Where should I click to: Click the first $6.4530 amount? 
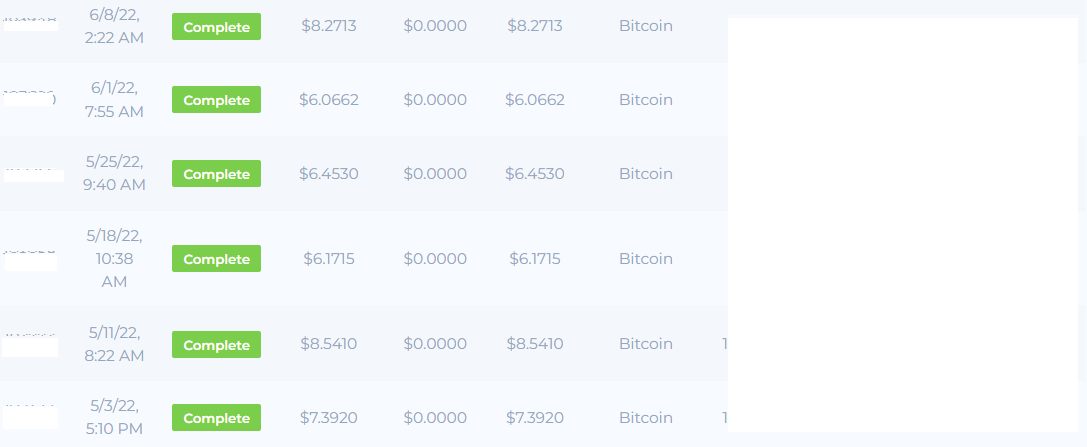(x=329, y=173)
